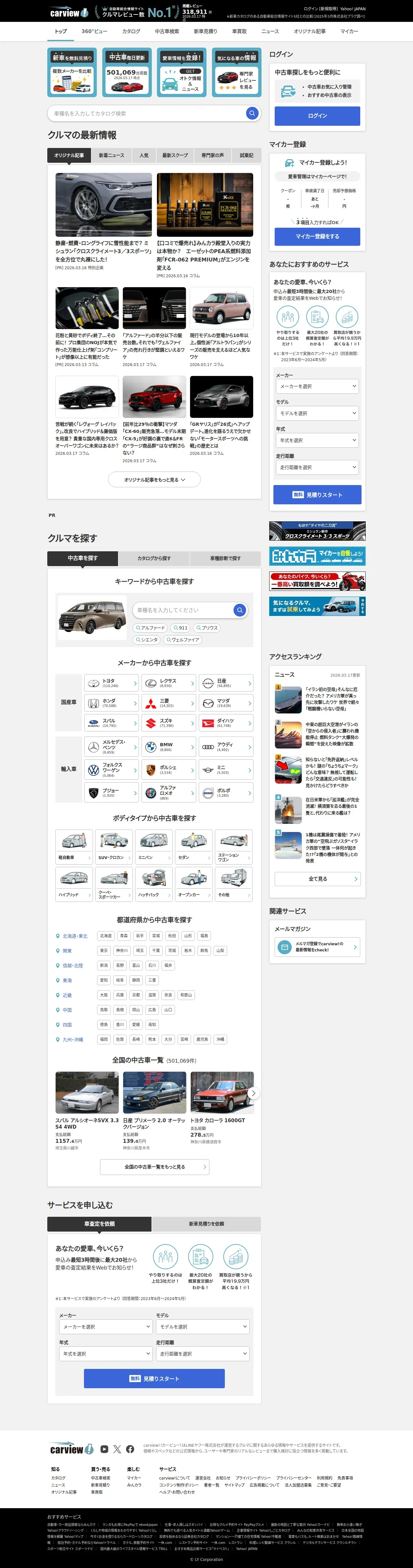This screenshot has width=413, height=1568.
Task: Select the Audi maker logo
Action: tap(208, 747)
